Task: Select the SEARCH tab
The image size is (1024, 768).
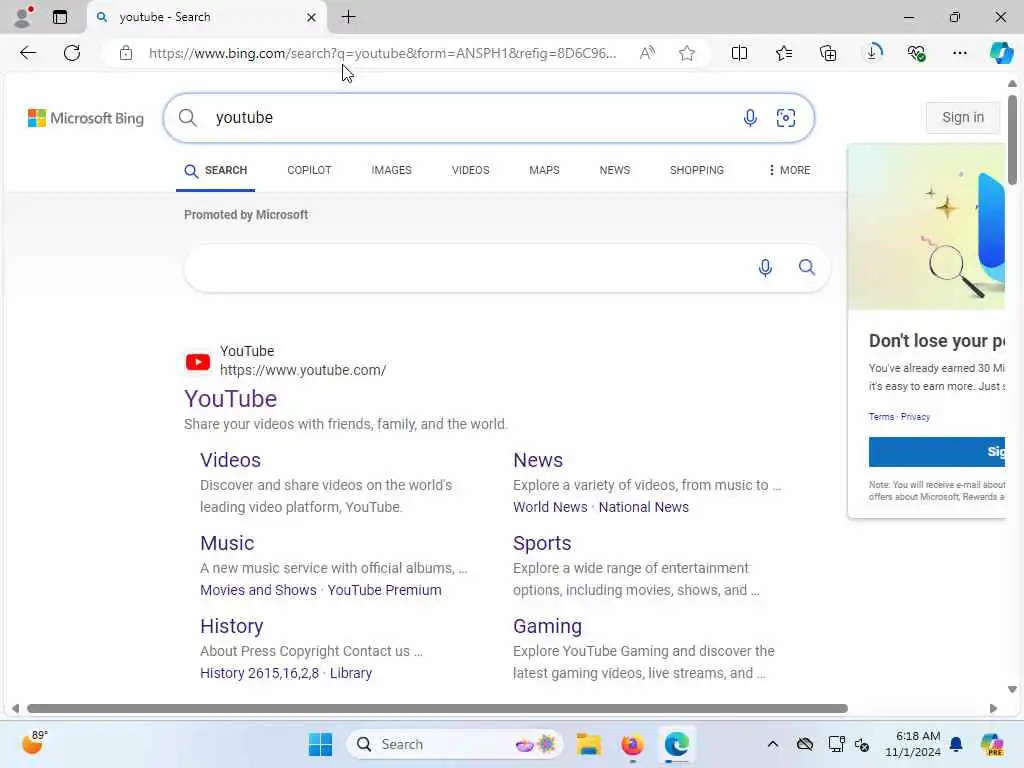Action: (x=216, y=170)
